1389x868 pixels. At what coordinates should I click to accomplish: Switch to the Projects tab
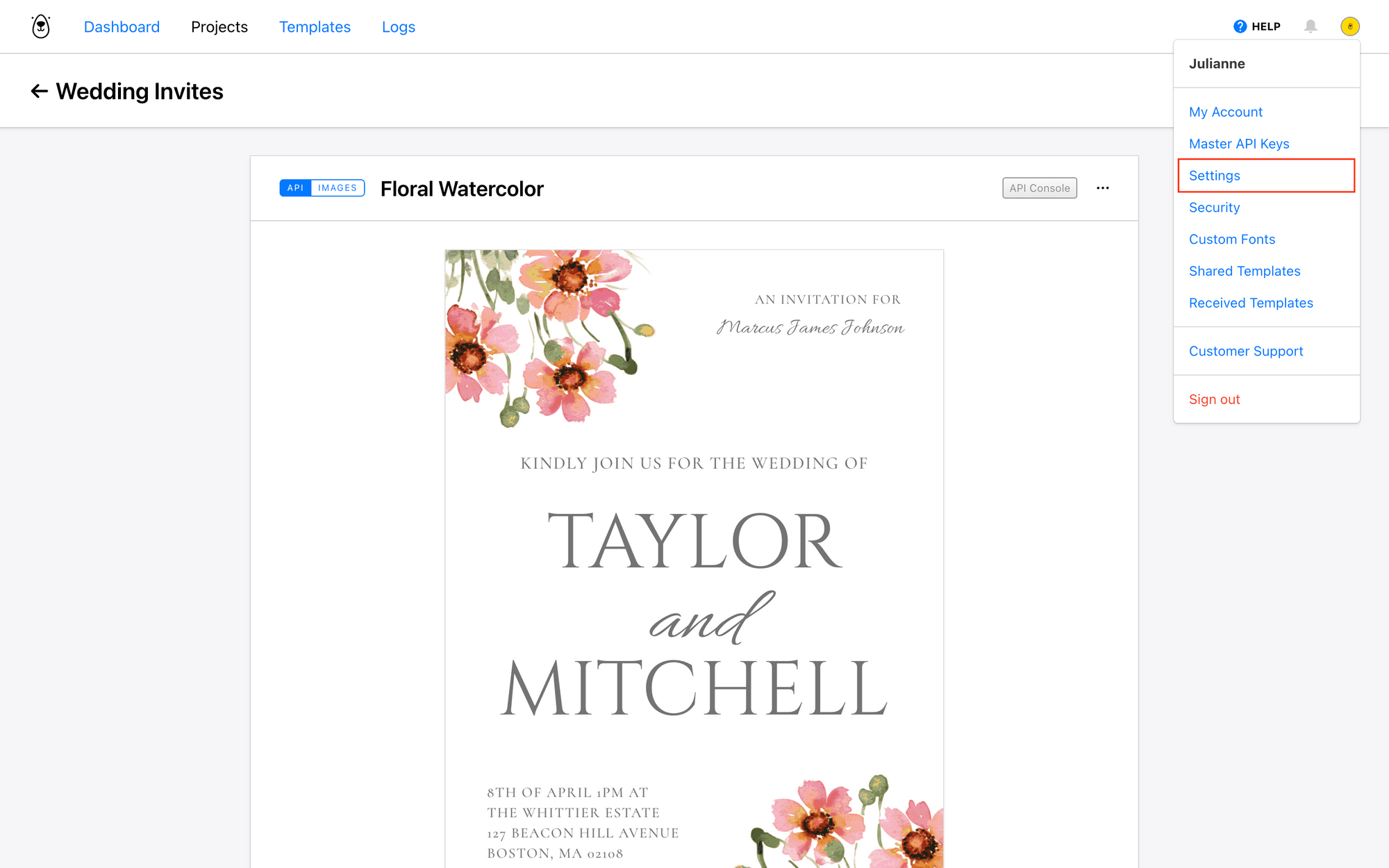(x=219, y=26)
